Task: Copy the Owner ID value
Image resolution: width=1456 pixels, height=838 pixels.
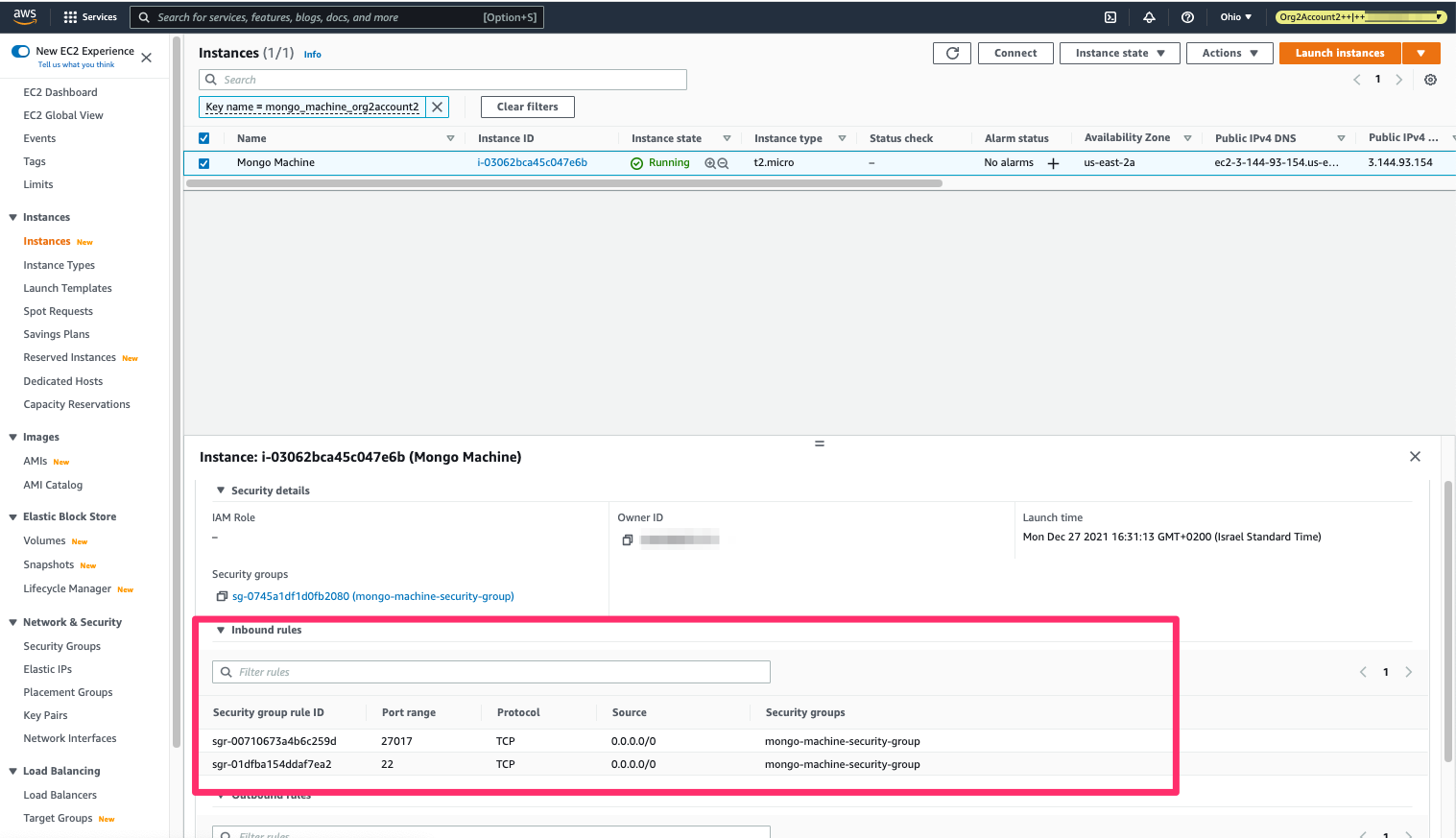Action: 627,540
